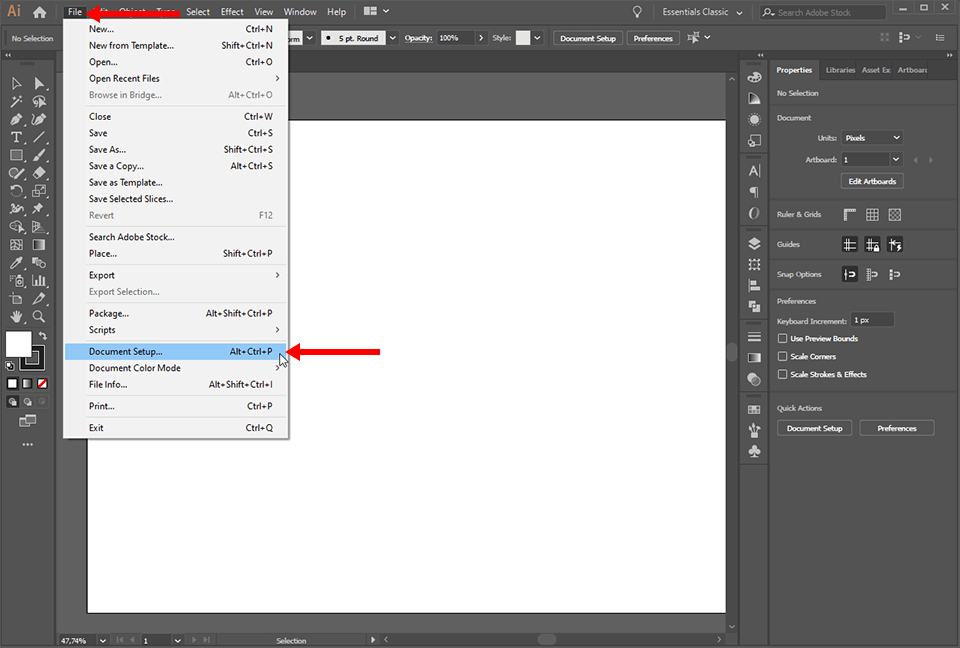Select the Paintbrush tool
Image resolution: width=960 pixels, height=648 pixels.
40,155
